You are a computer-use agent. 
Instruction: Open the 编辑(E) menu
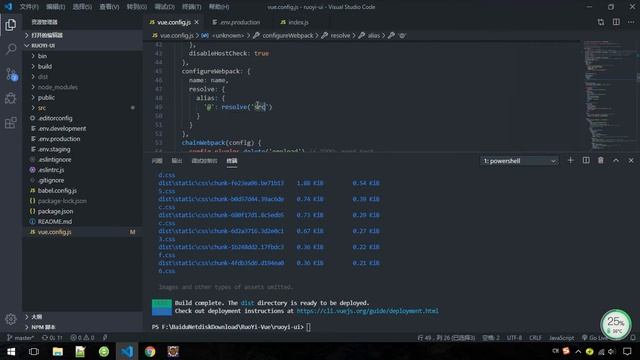(56, 7)
